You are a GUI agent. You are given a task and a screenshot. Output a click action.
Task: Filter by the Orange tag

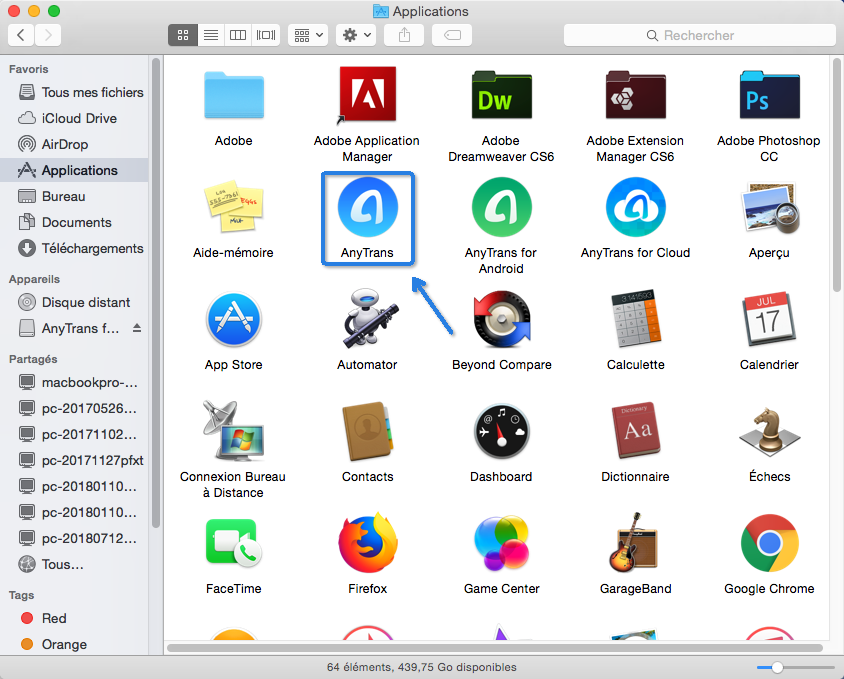pyautogui.click(x=74, y=644)
